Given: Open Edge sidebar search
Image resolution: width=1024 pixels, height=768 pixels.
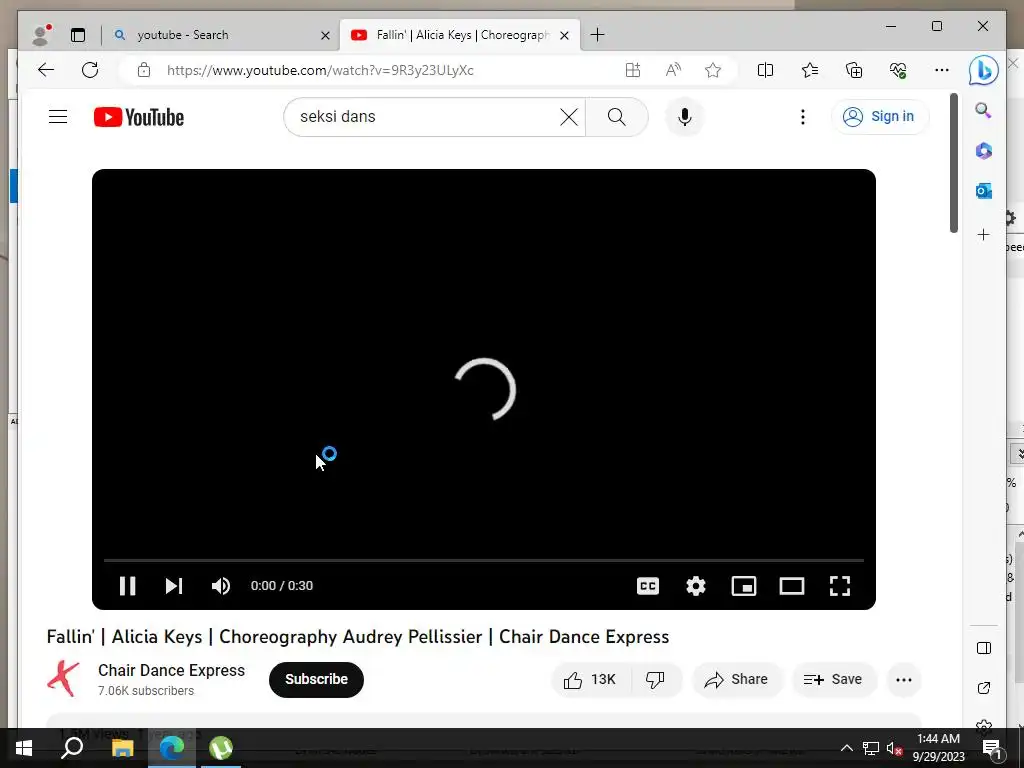Looking at the screenshot, I should coord(984,110).
